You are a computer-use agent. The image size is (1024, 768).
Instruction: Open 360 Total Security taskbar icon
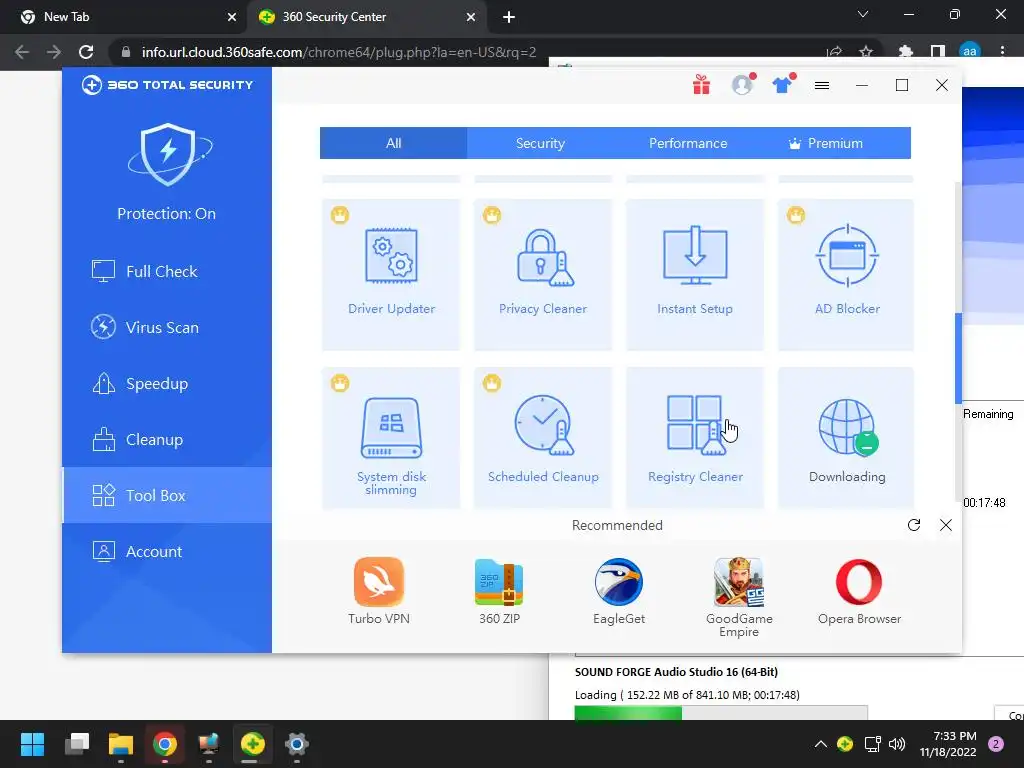pos(253,744)
